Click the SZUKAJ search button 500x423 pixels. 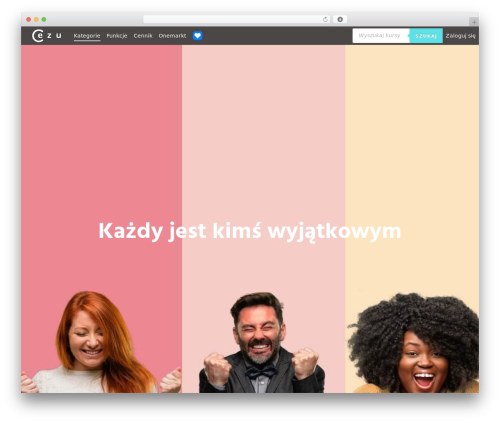tap(426, 36)
